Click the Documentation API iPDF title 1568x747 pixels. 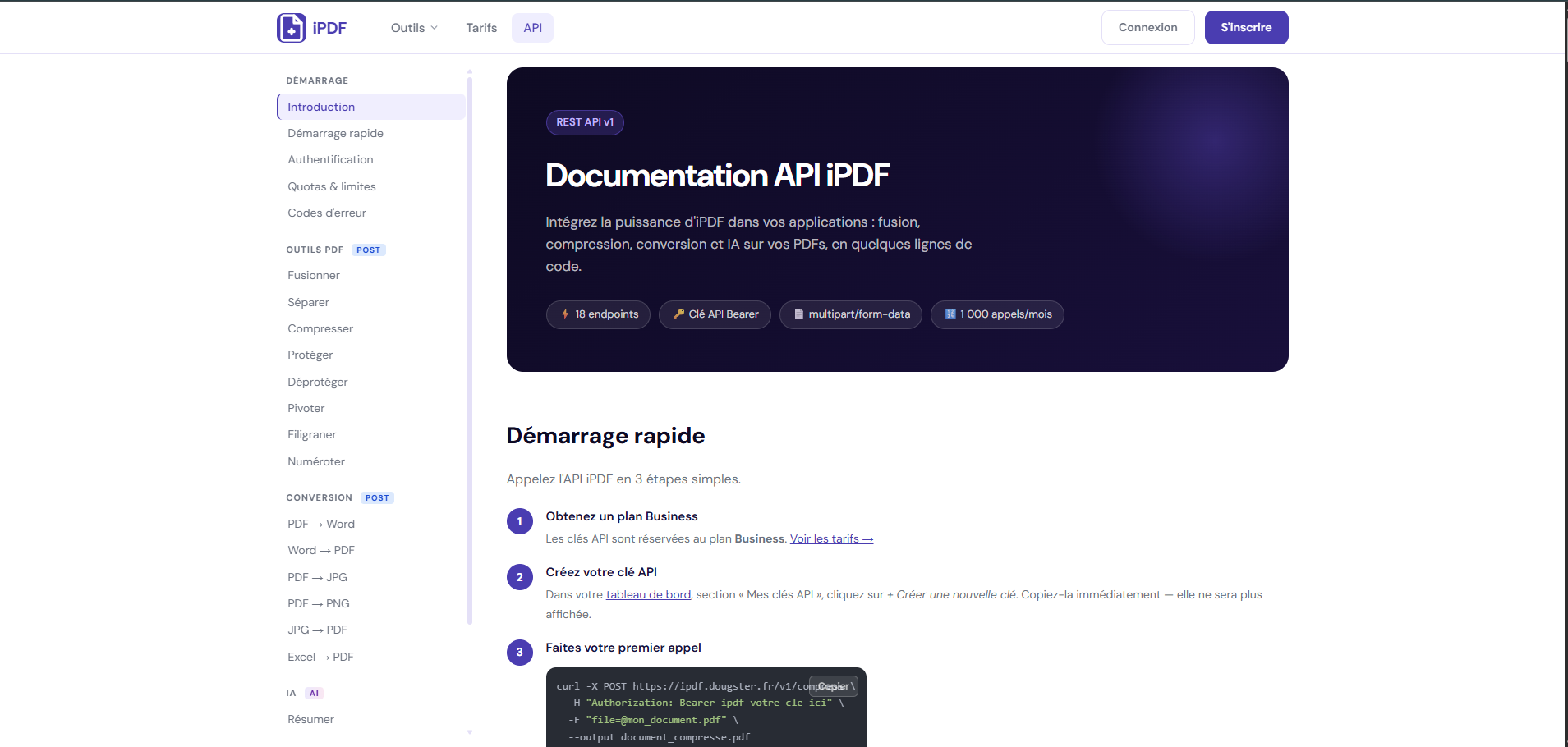click(x=718, y=176)
